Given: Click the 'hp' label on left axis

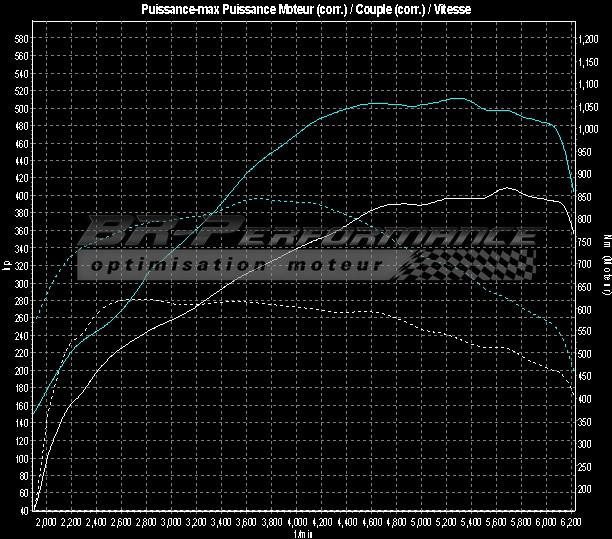Looking at the screenshot, I should (x=6, y=265).
